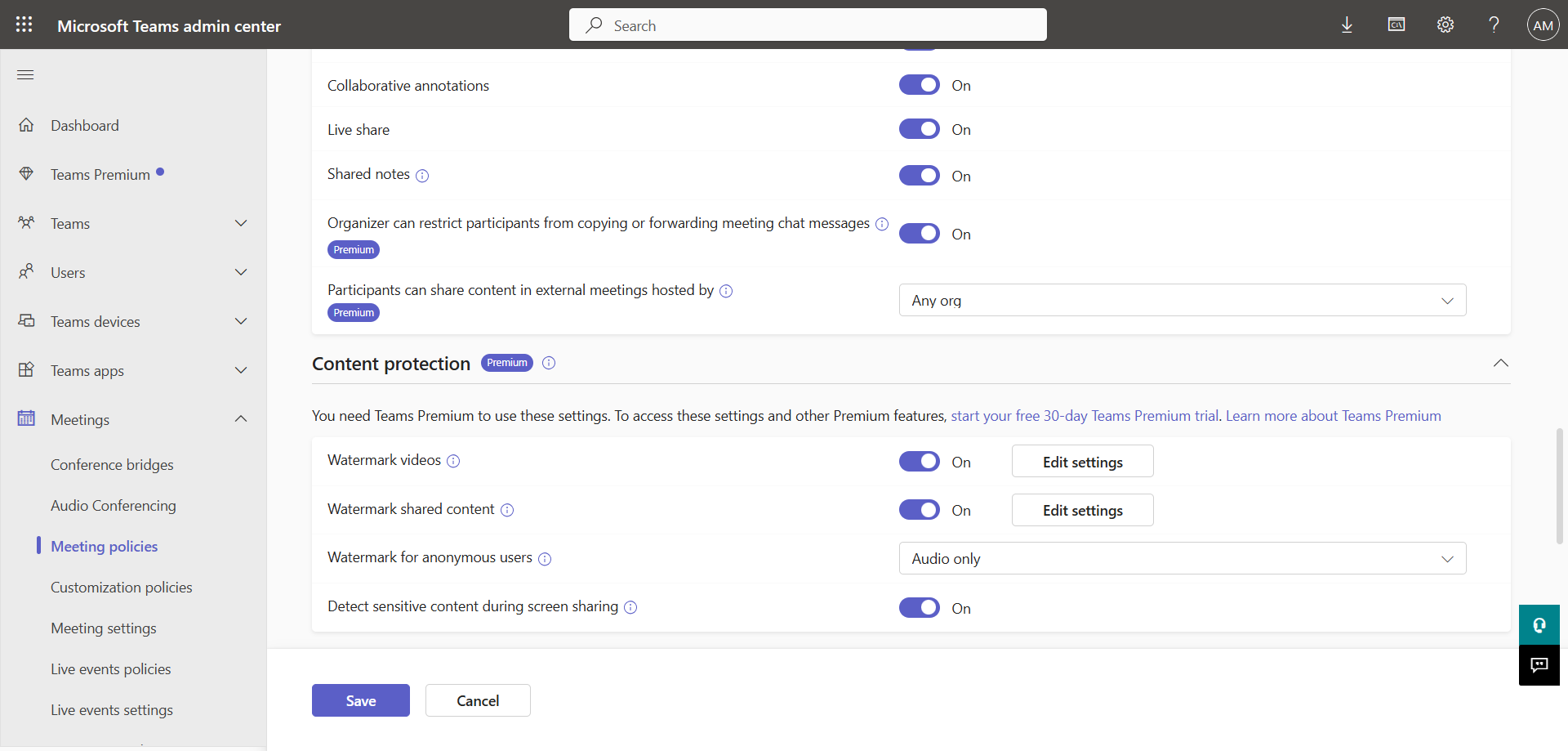1568x751 pixels.
Task: Go to Dashboard in navigation
Action: click(85, 126)
